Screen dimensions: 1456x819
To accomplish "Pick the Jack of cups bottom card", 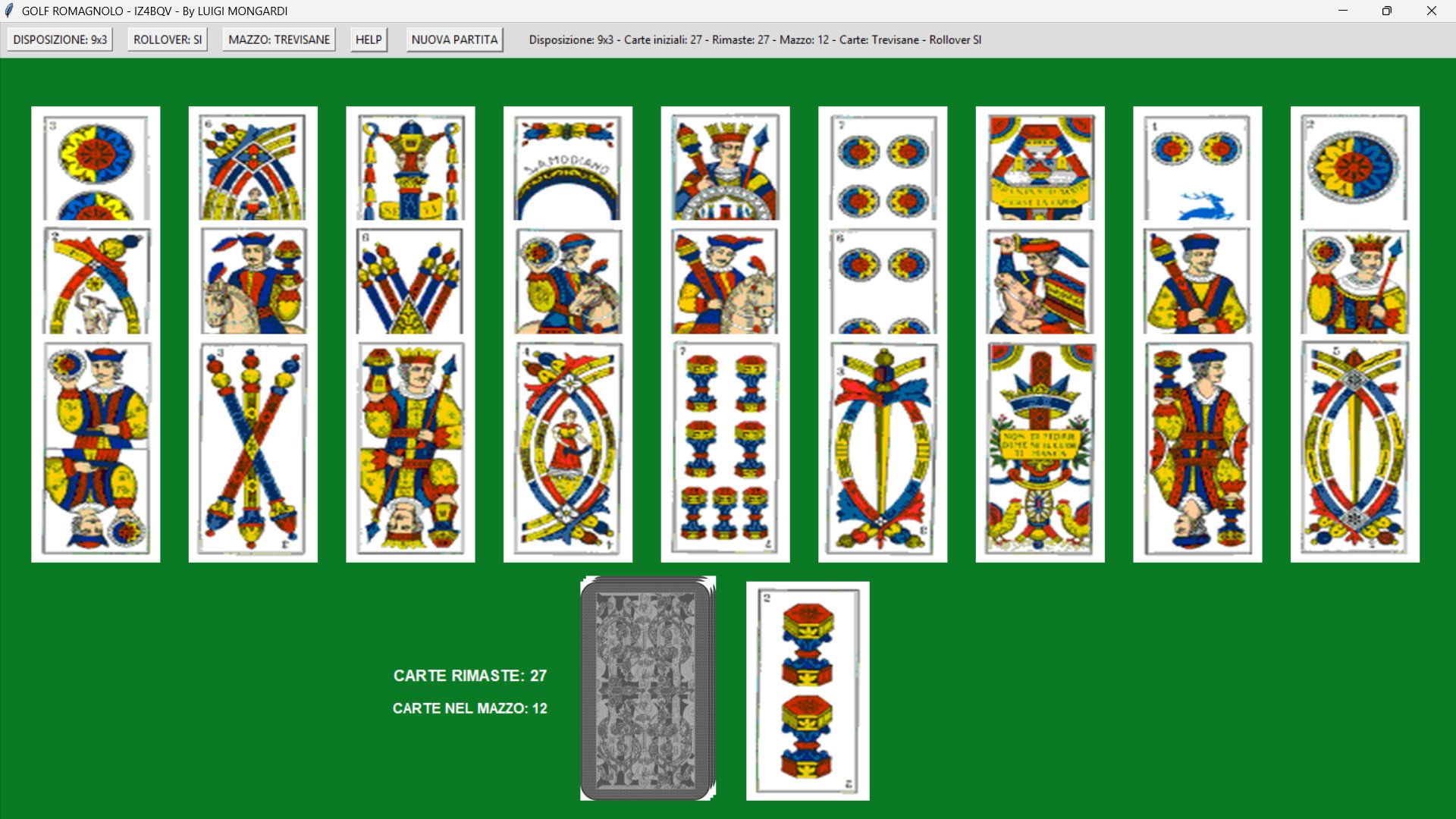I will coord(1197,450).
